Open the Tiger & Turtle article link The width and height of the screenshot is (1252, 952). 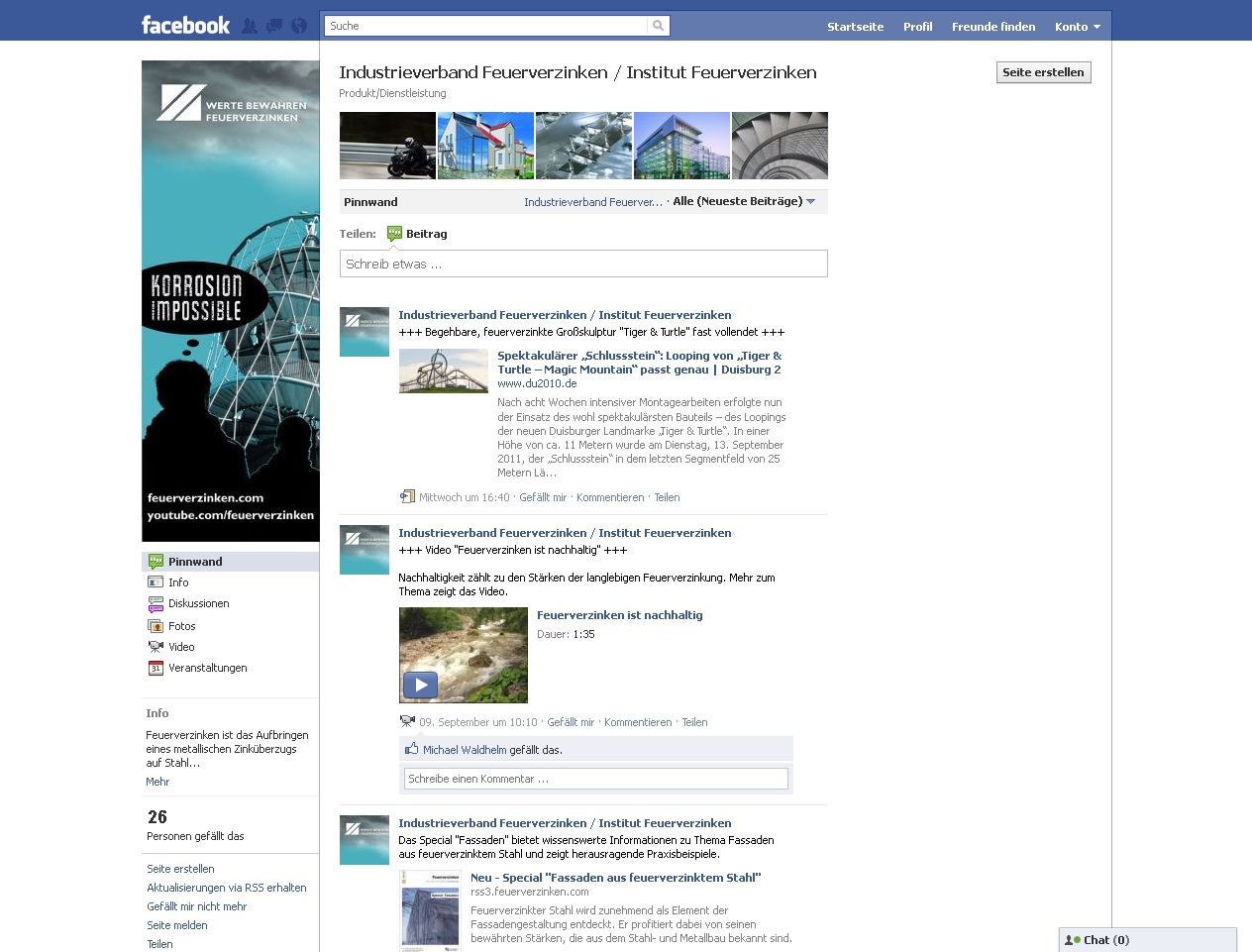pos(640,363)
